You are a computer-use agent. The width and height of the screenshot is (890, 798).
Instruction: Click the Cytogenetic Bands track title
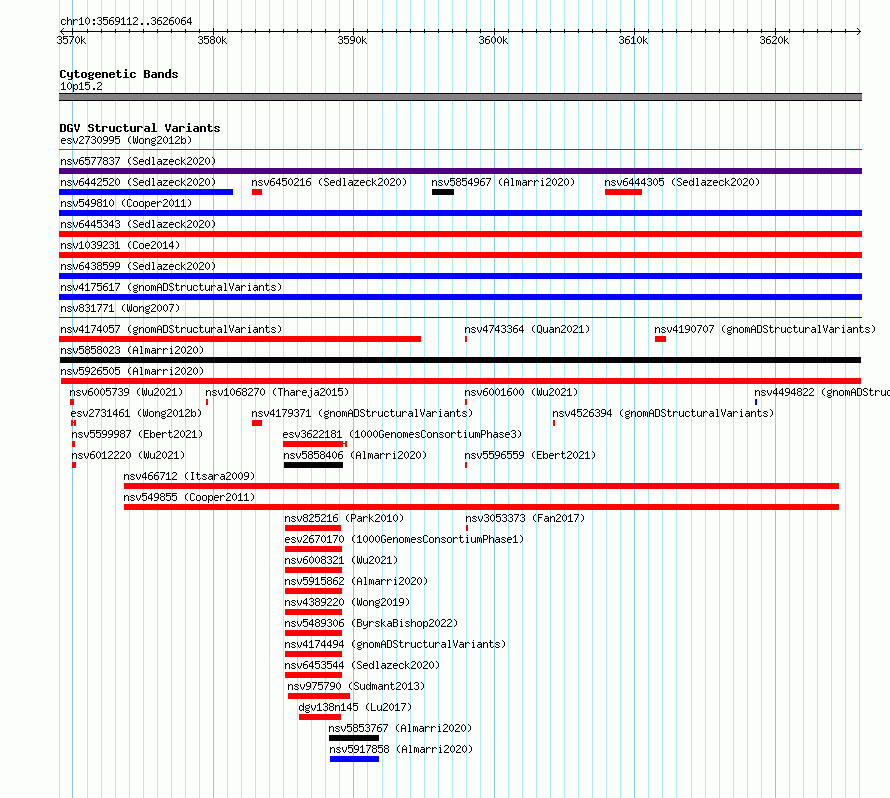coord(119,74)
